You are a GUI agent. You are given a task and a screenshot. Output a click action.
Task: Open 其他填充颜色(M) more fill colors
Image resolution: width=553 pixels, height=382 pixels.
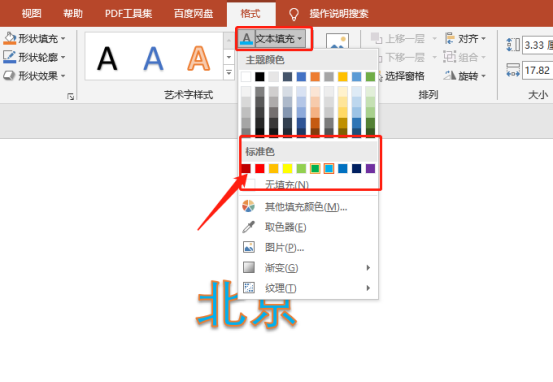click(308, 207)
